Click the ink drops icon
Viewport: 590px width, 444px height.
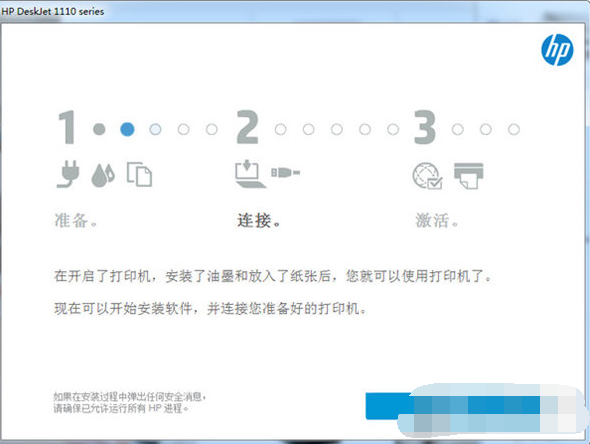[x=103, y=175]
